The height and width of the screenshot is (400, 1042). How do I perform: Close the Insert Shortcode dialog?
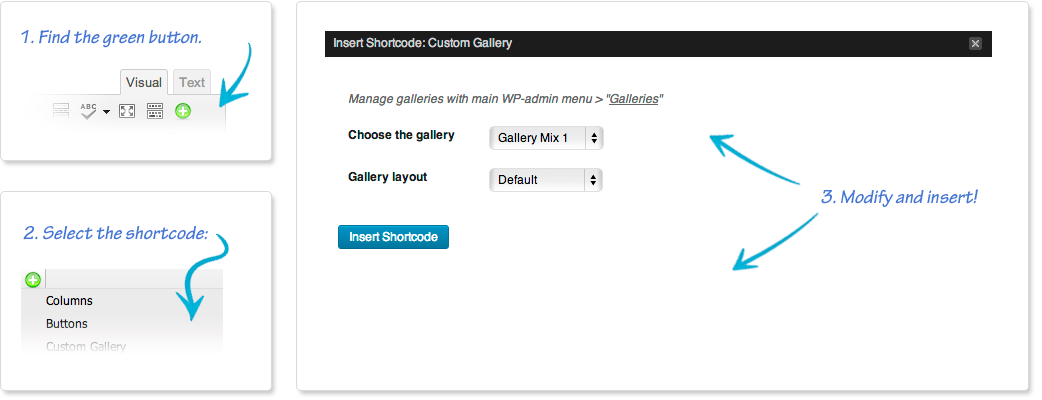tap(976, 44)
